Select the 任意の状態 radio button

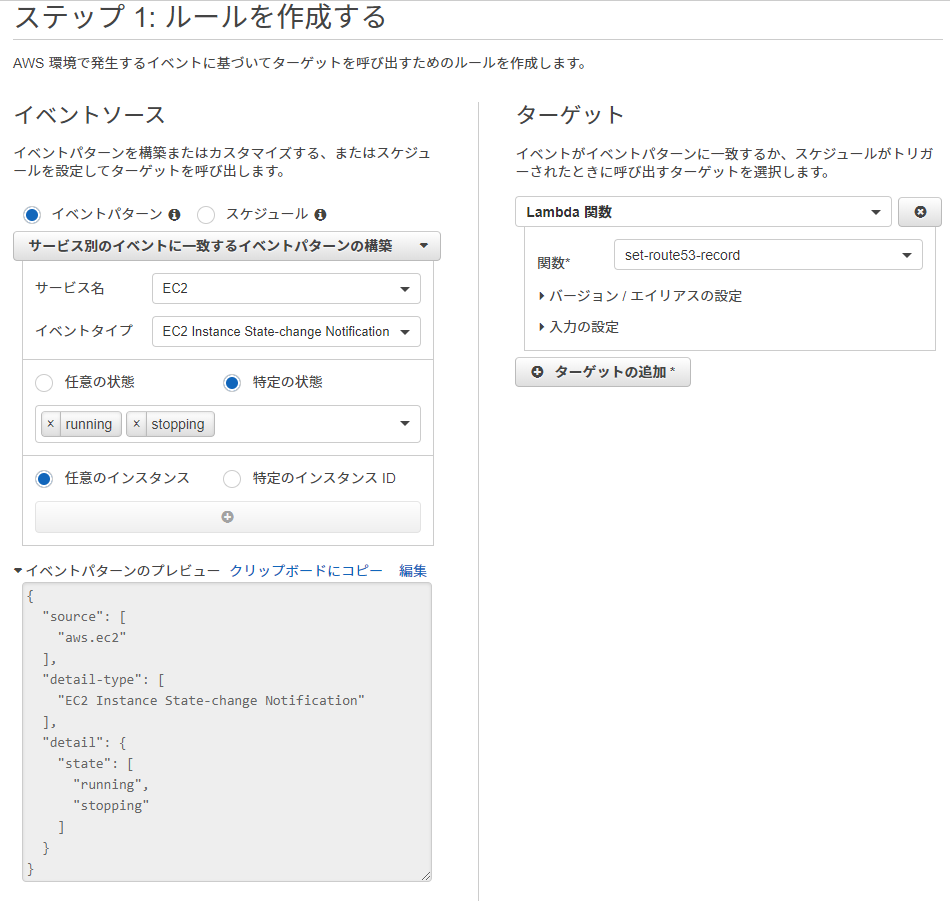click(44, 383)
